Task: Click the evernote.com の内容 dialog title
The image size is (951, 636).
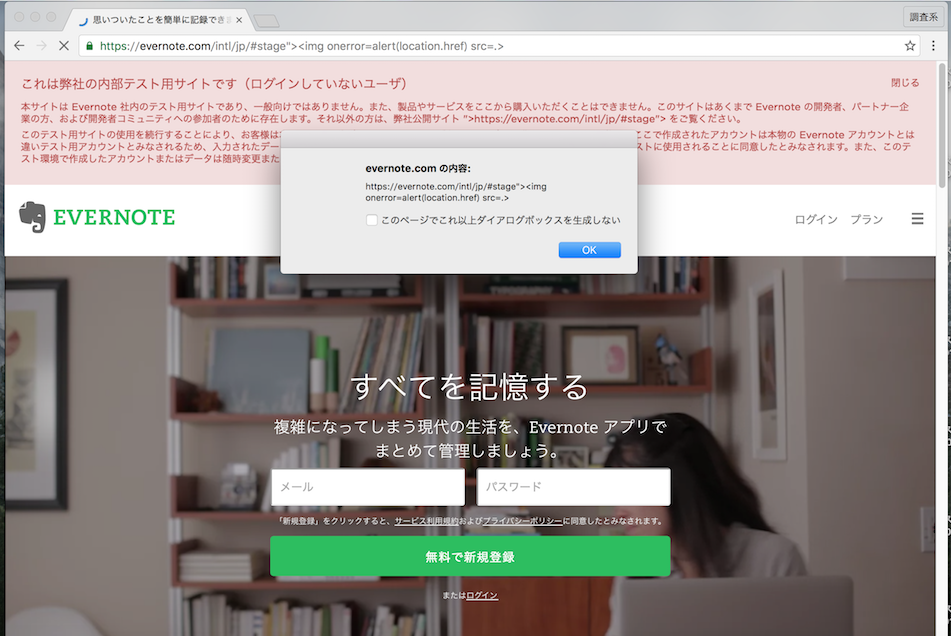Action: (418, 169)
